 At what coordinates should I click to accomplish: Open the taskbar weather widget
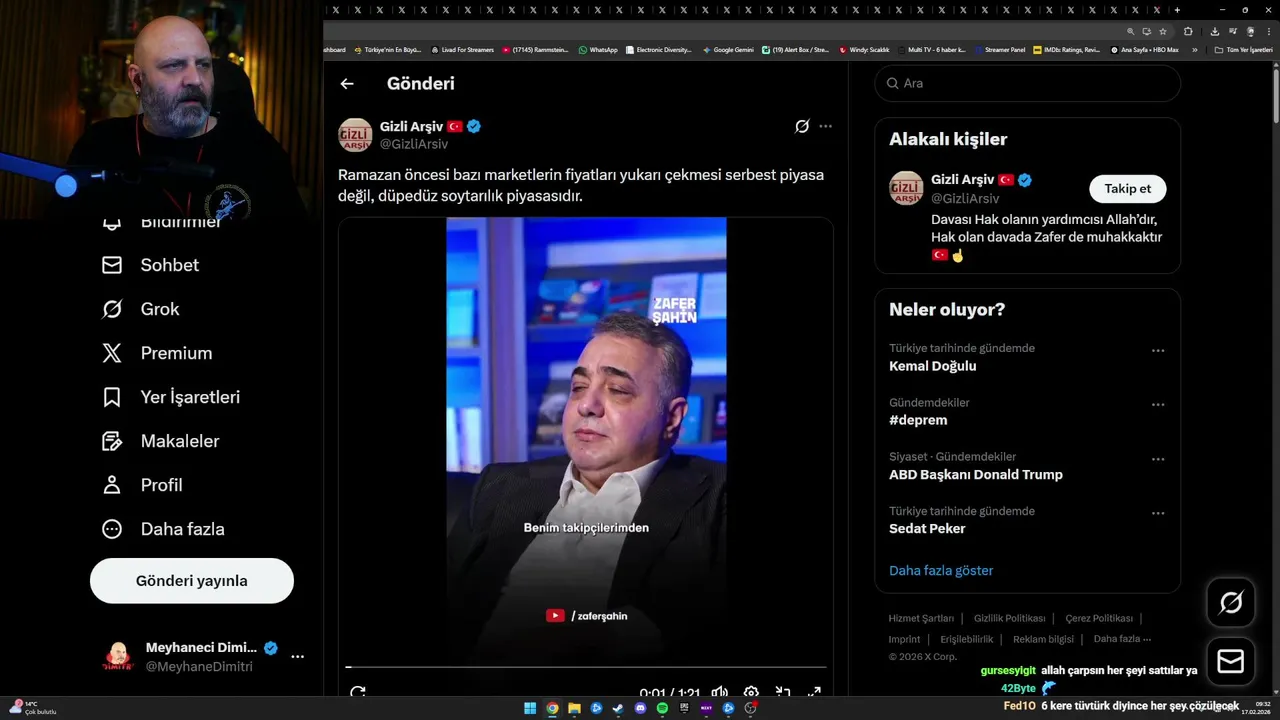coord(33,708)
